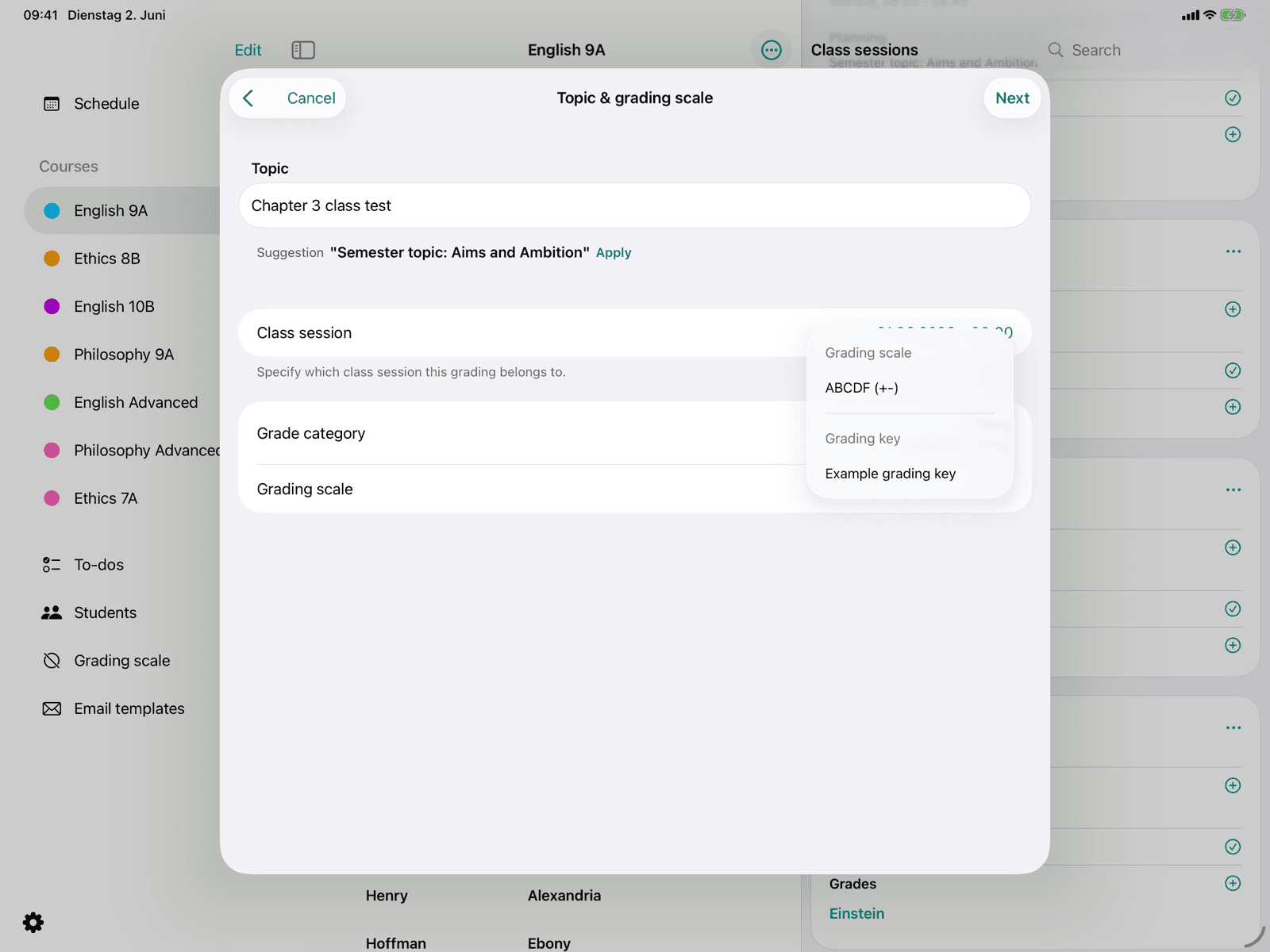Open To-dos list

click(x=98, y=565)
